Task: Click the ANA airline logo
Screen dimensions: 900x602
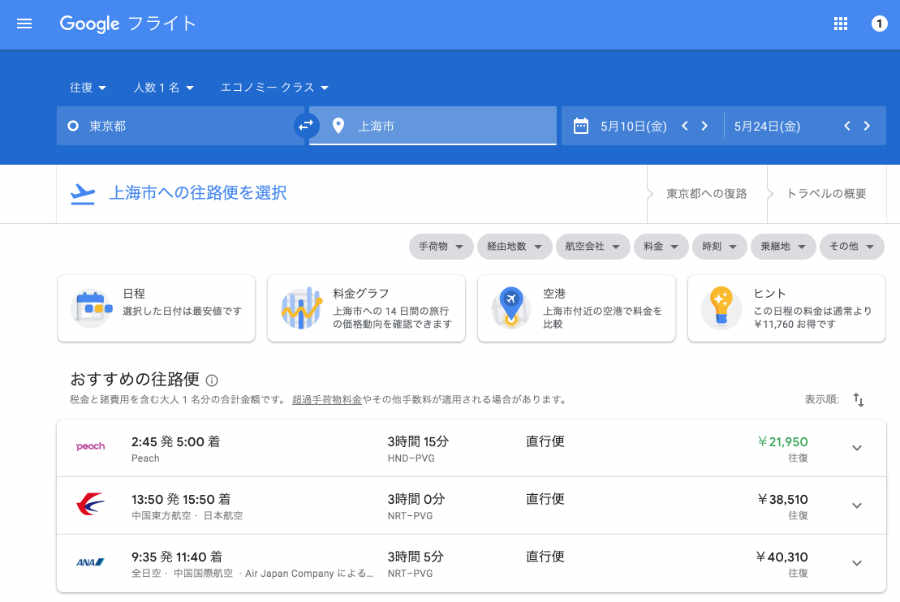Action: (91, 562)
